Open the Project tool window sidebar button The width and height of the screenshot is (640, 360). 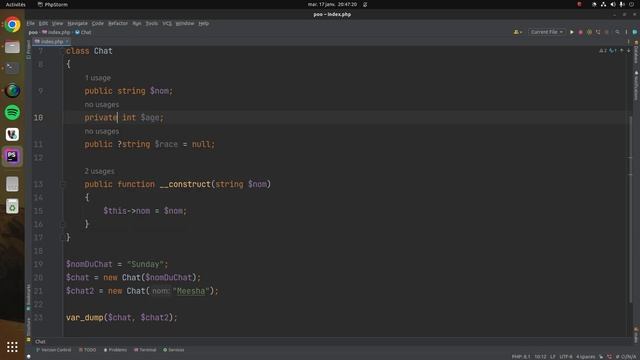28,50
